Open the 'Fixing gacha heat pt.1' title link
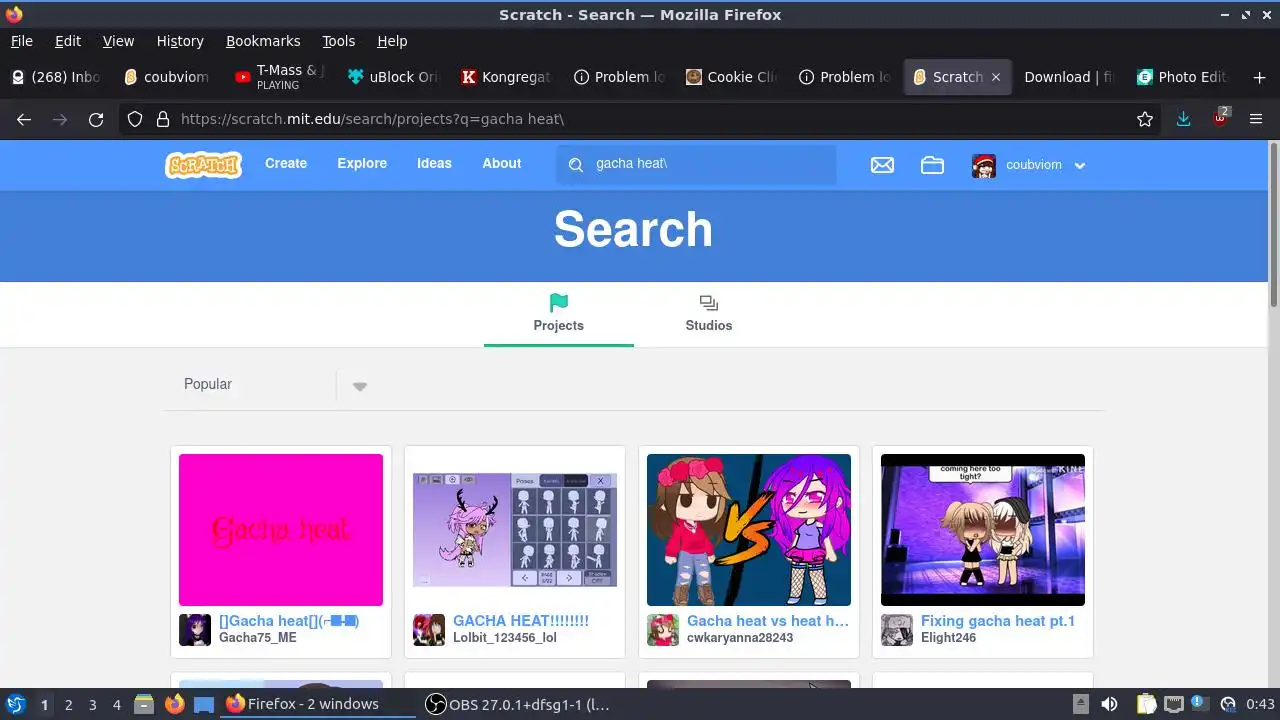This screenshot has width=1280, height=720. (x=998, y=621)
